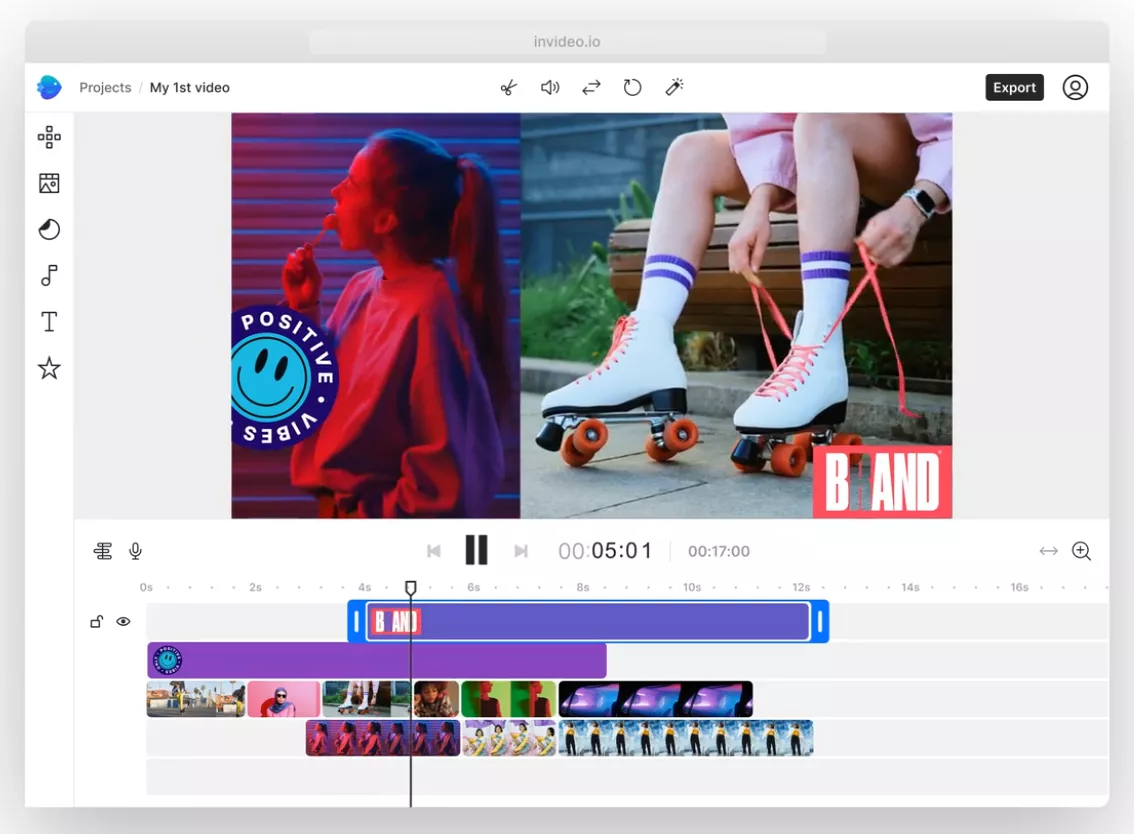Click the timeline layers align icon
The height and width of the screenshot is (834, 1134).
tap(103, 551)
